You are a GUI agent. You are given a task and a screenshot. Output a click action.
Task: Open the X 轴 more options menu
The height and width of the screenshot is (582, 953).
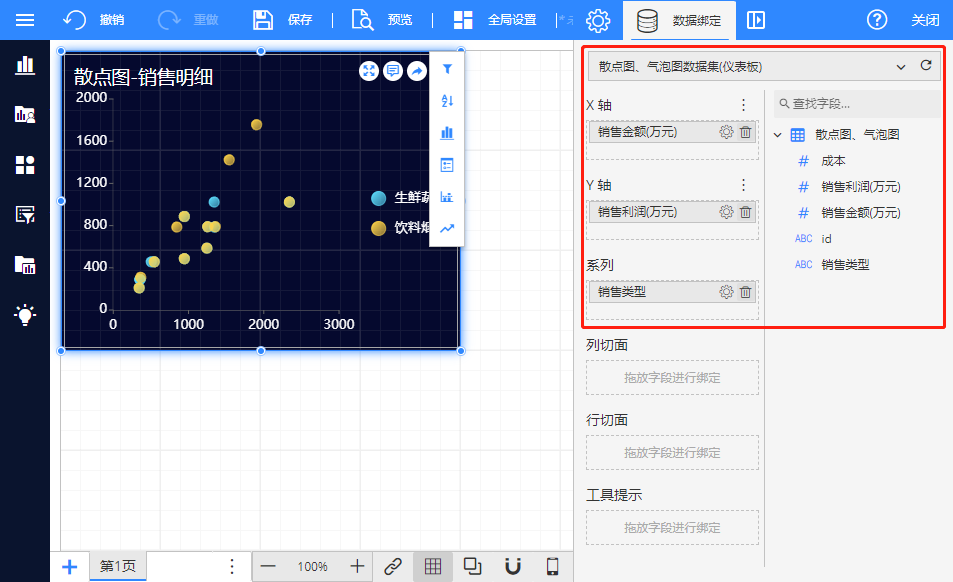743,105
